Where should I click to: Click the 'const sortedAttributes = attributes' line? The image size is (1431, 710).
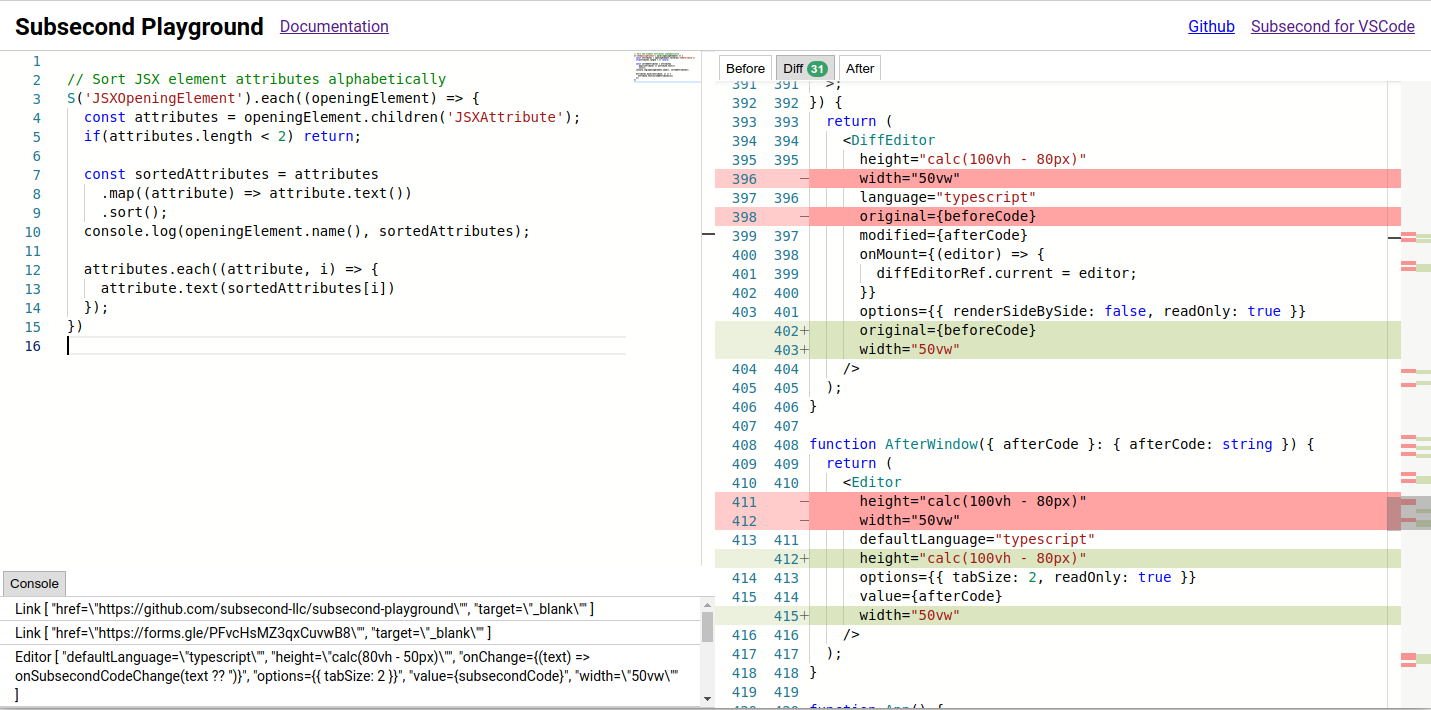point(231,174)
